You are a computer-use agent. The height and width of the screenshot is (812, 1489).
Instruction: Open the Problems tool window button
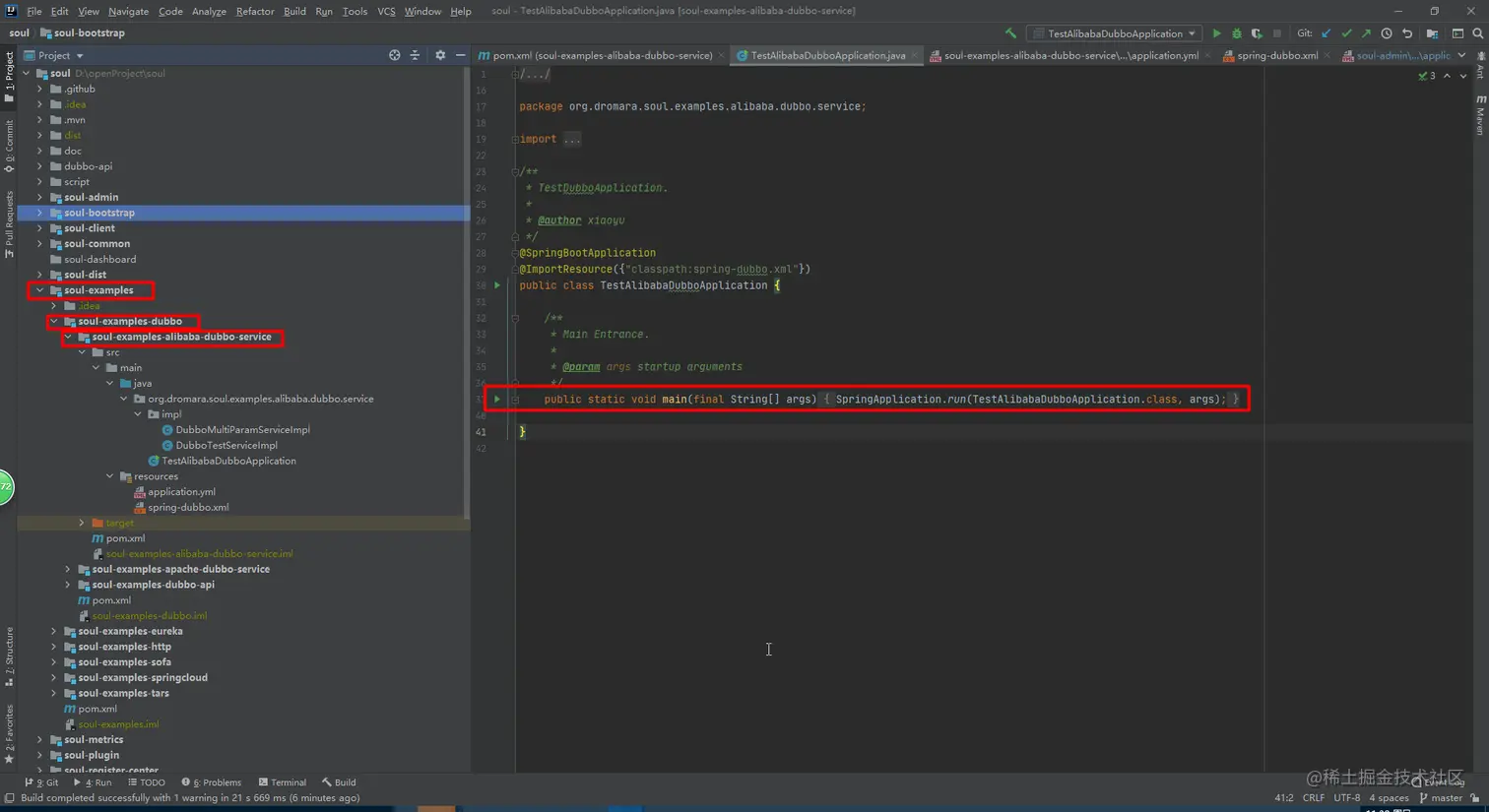212,782
